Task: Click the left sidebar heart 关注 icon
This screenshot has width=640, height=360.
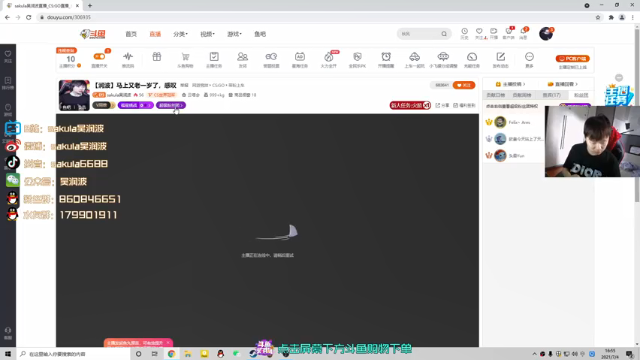Action: coord(8,56)
